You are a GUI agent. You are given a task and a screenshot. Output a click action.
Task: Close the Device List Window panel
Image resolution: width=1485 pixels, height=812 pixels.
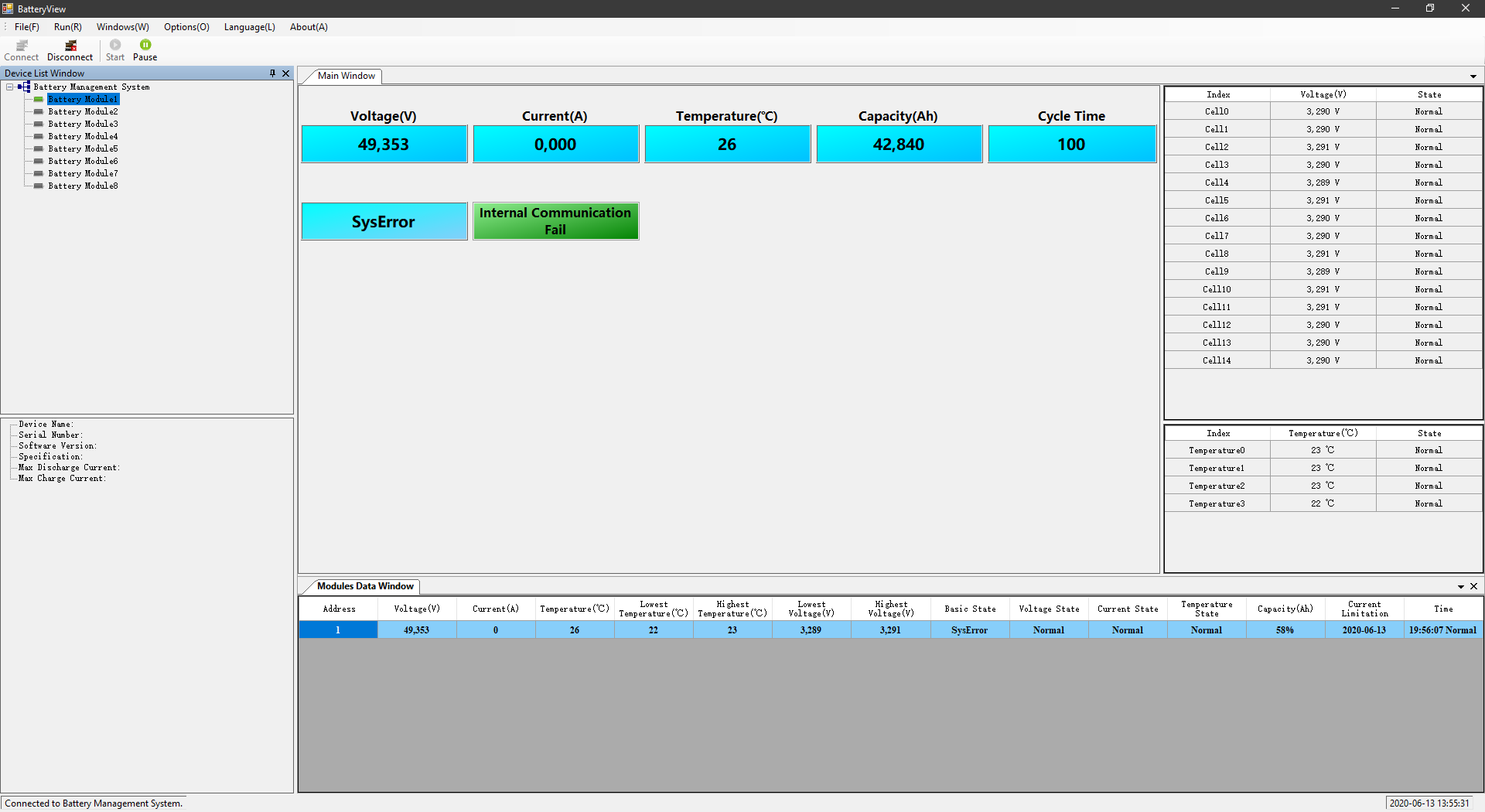coord(285,73)
